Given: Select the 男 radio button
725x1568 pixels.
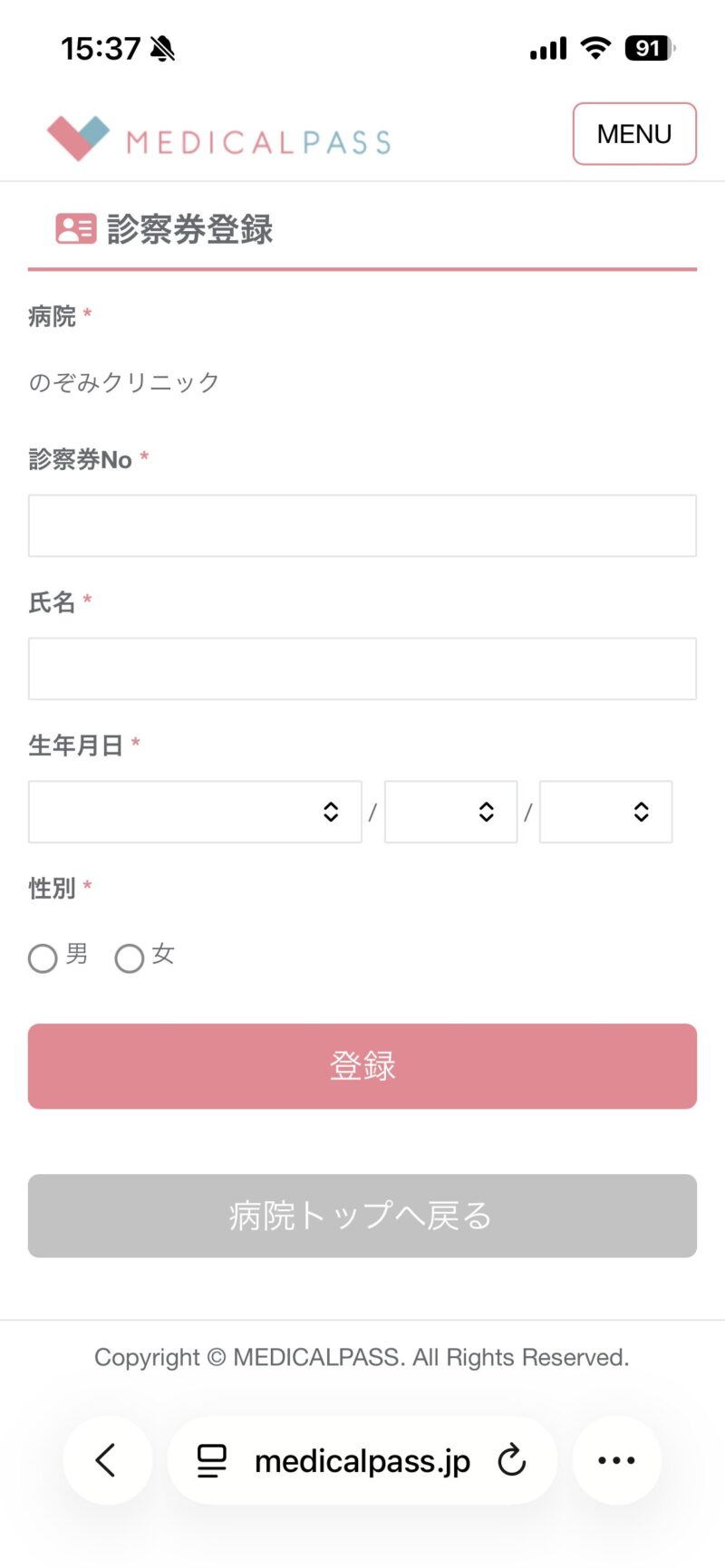Looking at the screenshot, I should tap(43, 958).
